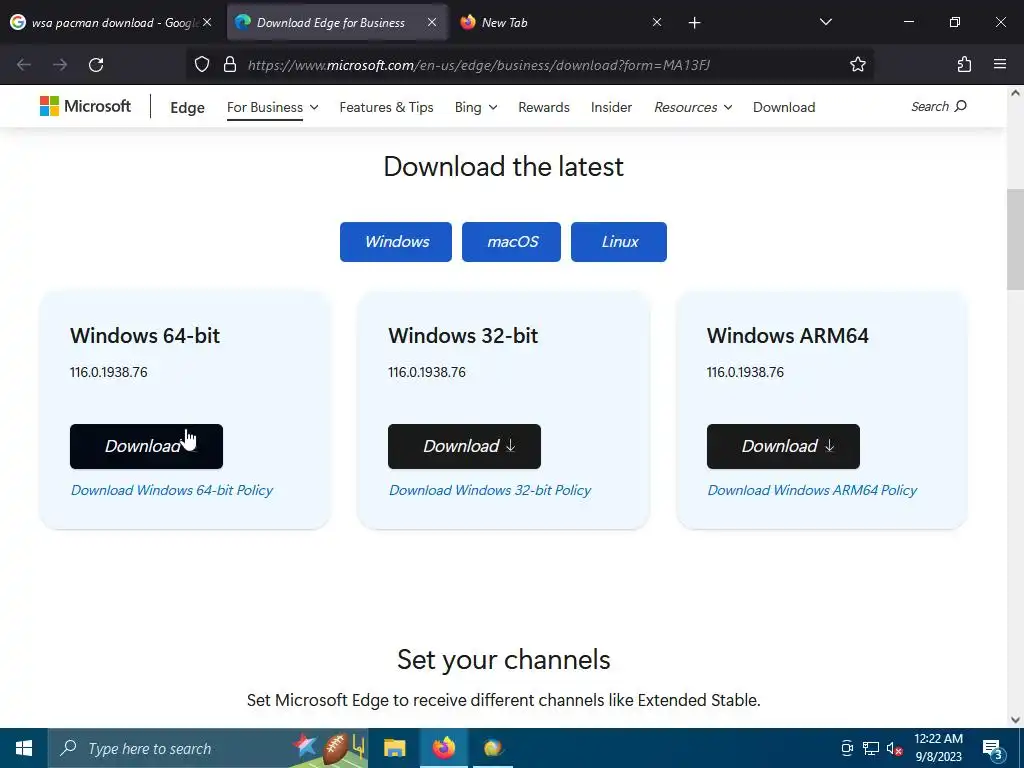Screen dimensions: 1024x768
Task: Open the extensions puzzle icon
Action: [x=964, y=65]
